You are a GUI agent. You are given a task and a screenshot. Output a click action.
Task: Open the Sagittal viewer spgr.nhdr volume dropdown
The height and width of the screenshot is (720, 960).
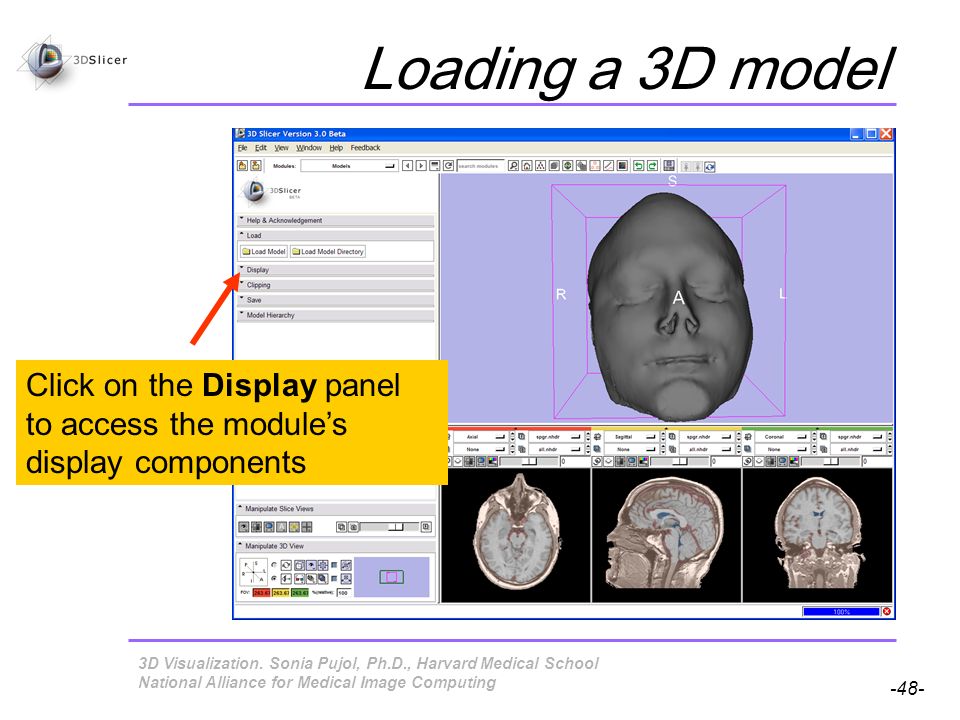707,437
